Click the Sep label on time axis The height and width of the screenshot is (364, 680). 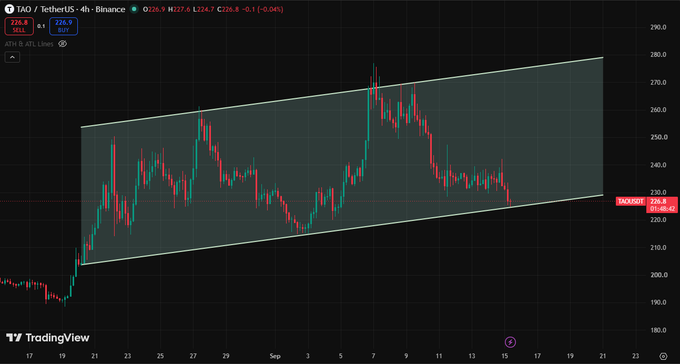coord(275,356)
